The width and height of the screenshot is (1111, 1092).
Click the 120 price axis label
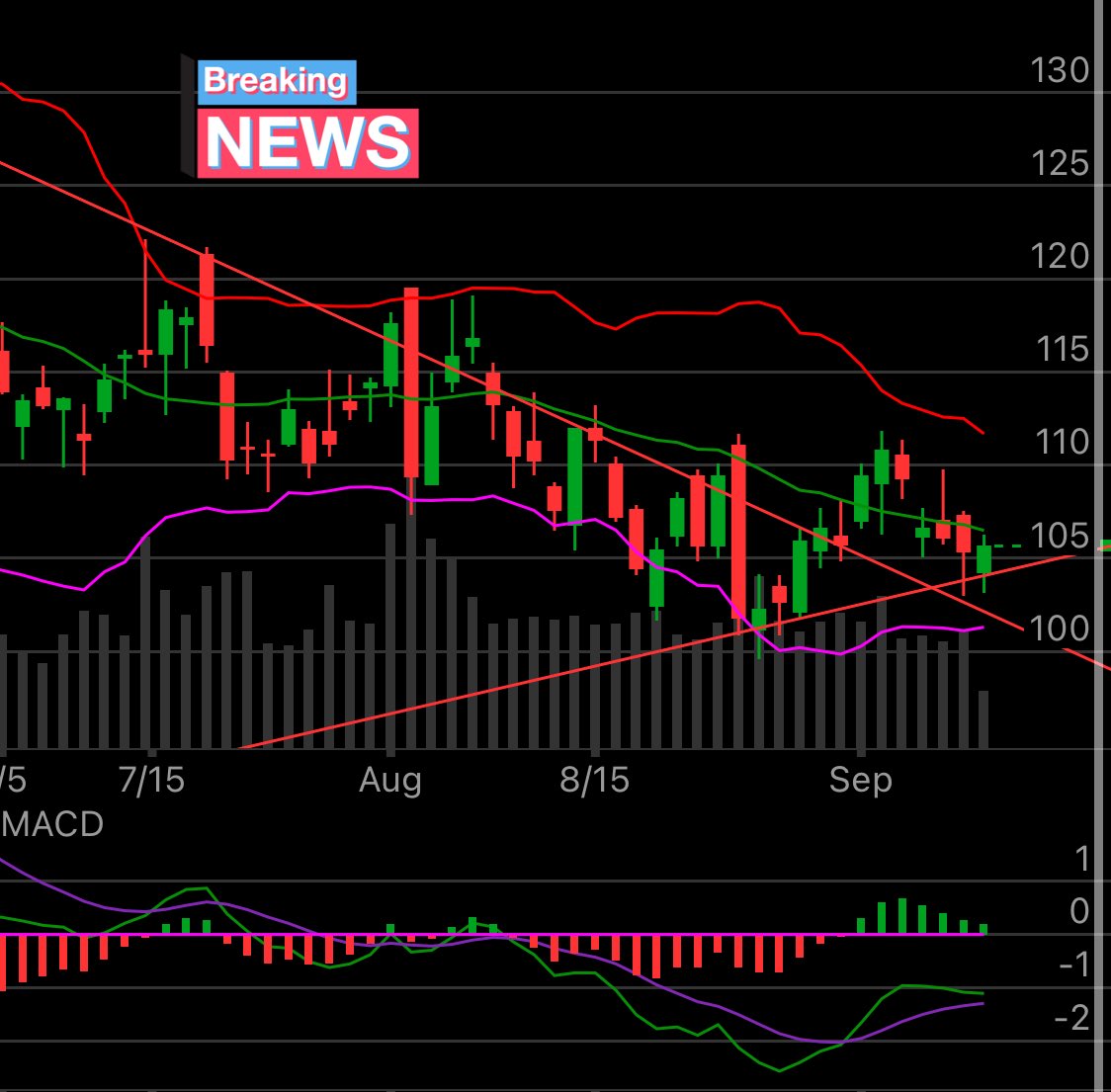(x=1060, y=257)
